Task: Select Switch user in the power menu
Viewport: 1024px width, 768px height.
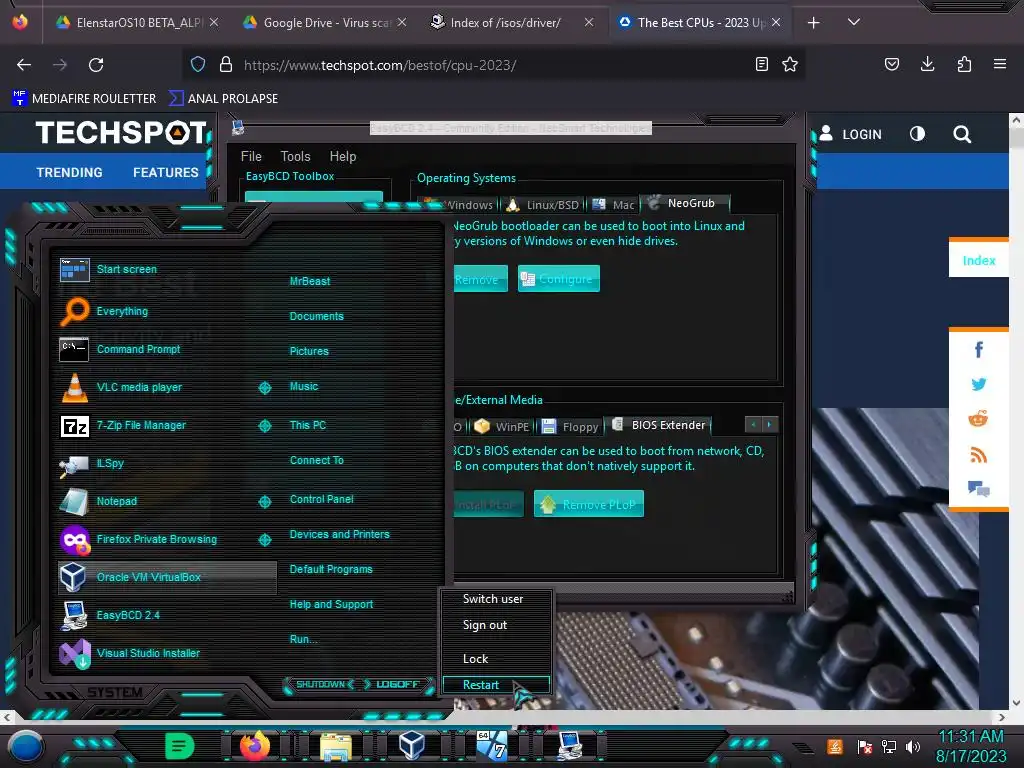Action: tap(496, 599)
